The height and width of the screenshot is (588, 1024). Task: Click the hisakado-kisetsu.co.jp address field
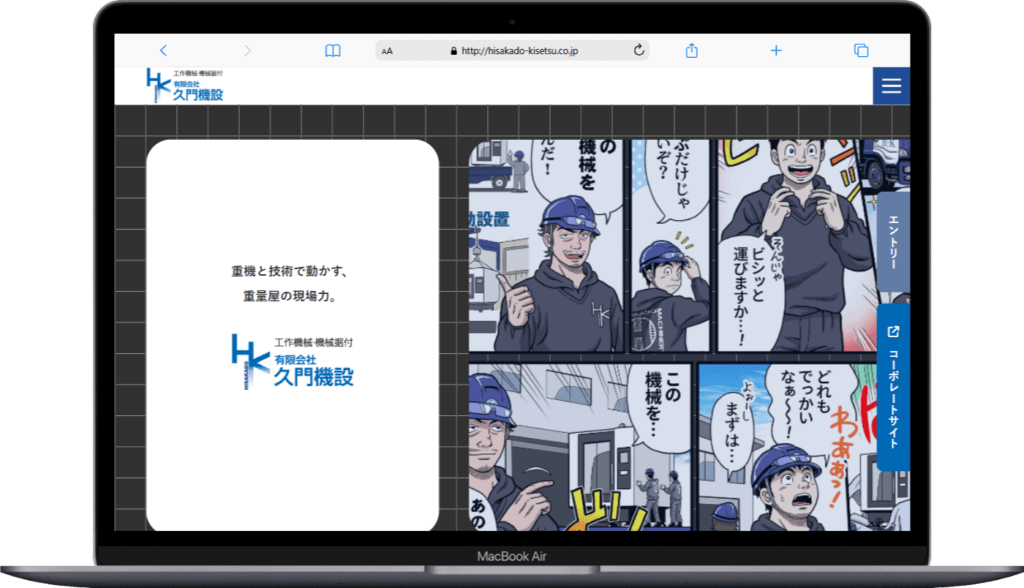[513, 50]
